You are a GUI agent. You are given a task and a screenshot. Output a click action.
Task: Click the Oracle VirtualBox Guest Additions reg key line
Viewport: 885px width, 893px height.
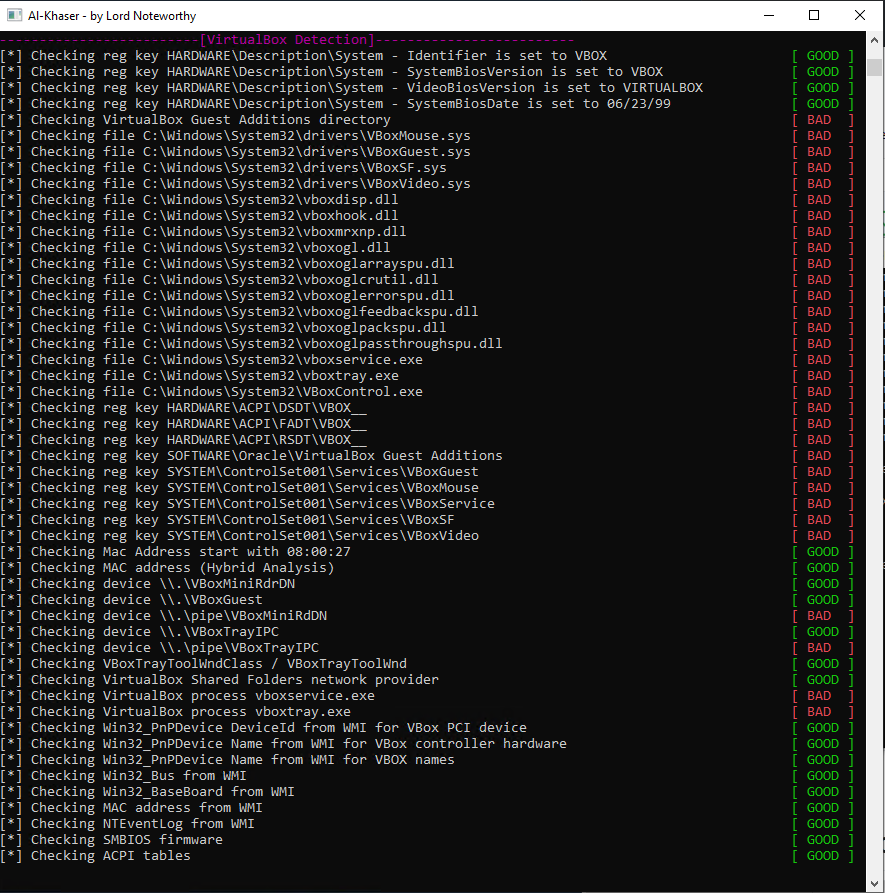coord(427,456)
